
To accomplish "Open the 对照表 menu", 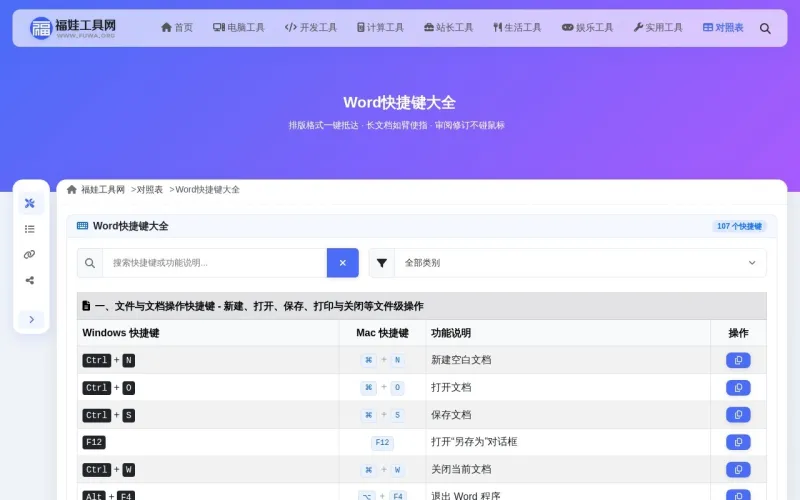I will (x=723, y=28).
